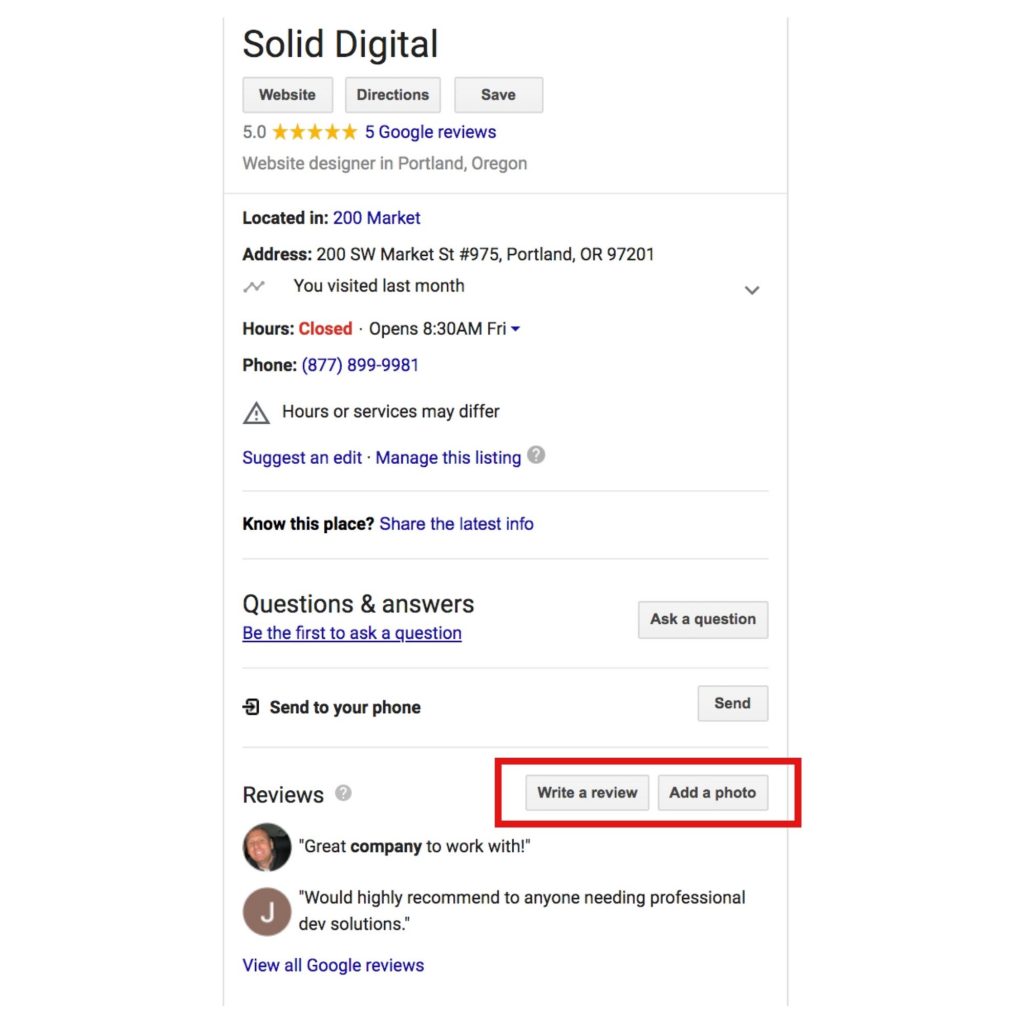Open View all Google reviews link
This screenshot has width=1024, height=1024.
pos(333,965)
